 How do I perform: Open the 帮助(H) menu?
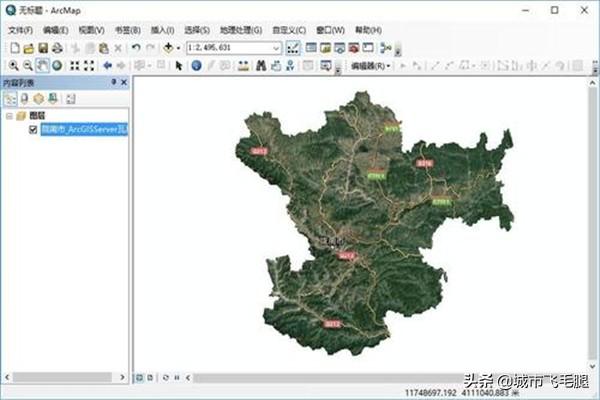(x=368, y=30)
